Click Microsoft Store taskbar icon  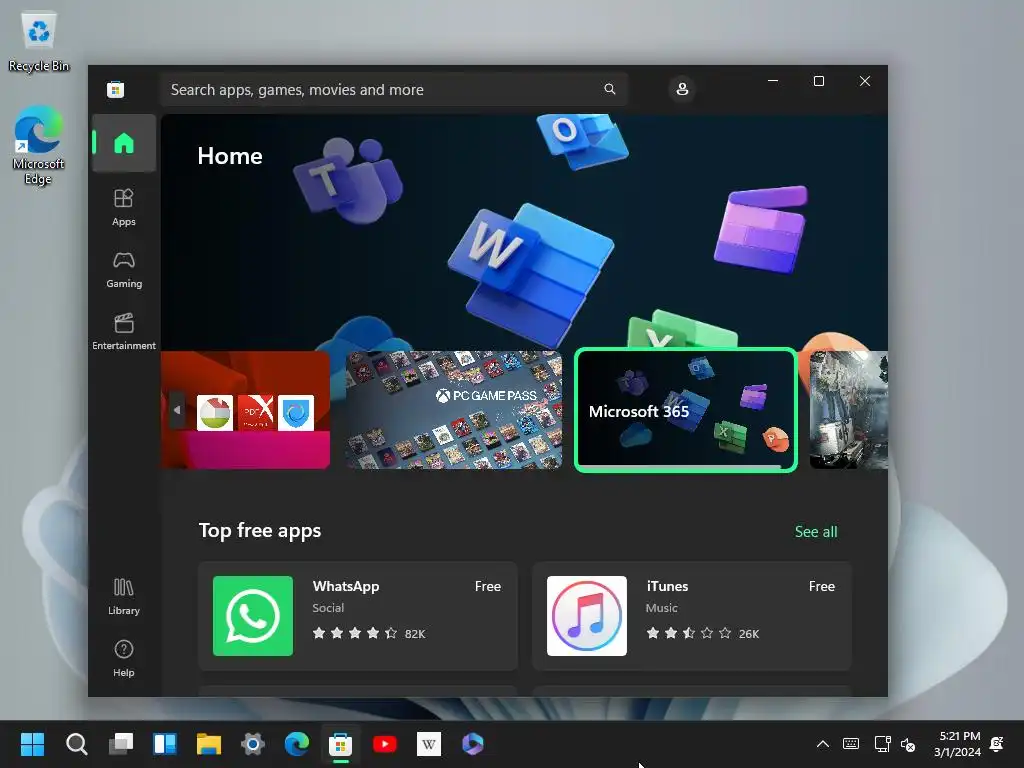point(341,744)
